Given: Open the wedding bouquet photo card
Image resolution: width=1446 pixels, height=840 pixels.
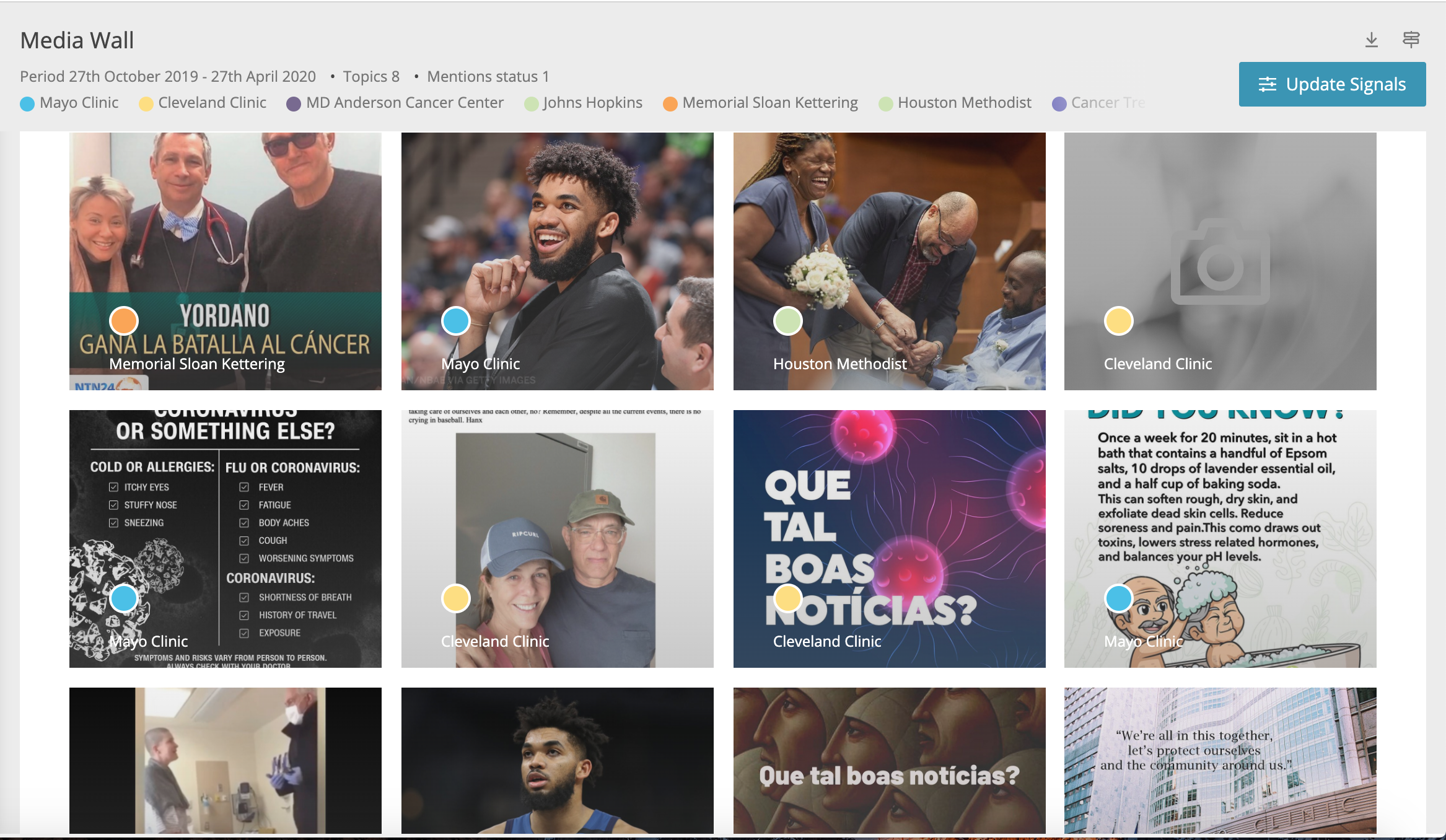Looking at the screenshot, I should (x=890, y=261).
